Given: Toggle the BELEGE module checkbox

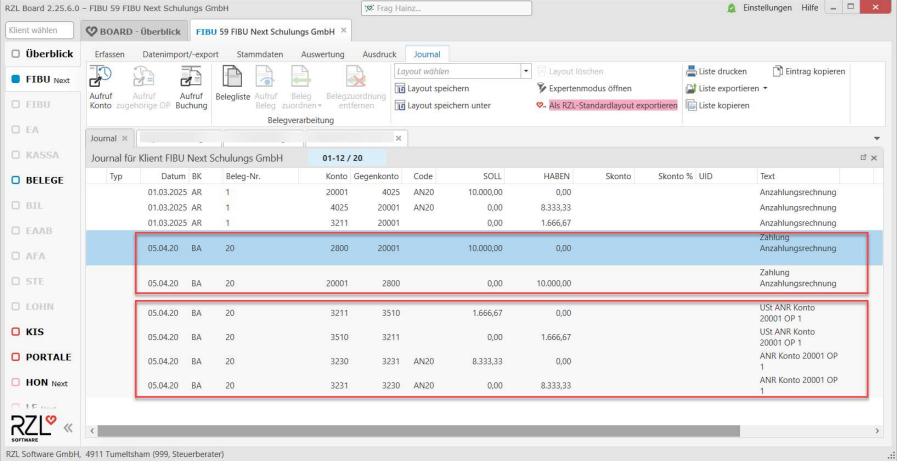Looking at the screenshot, I should click(x=16, y=181).
